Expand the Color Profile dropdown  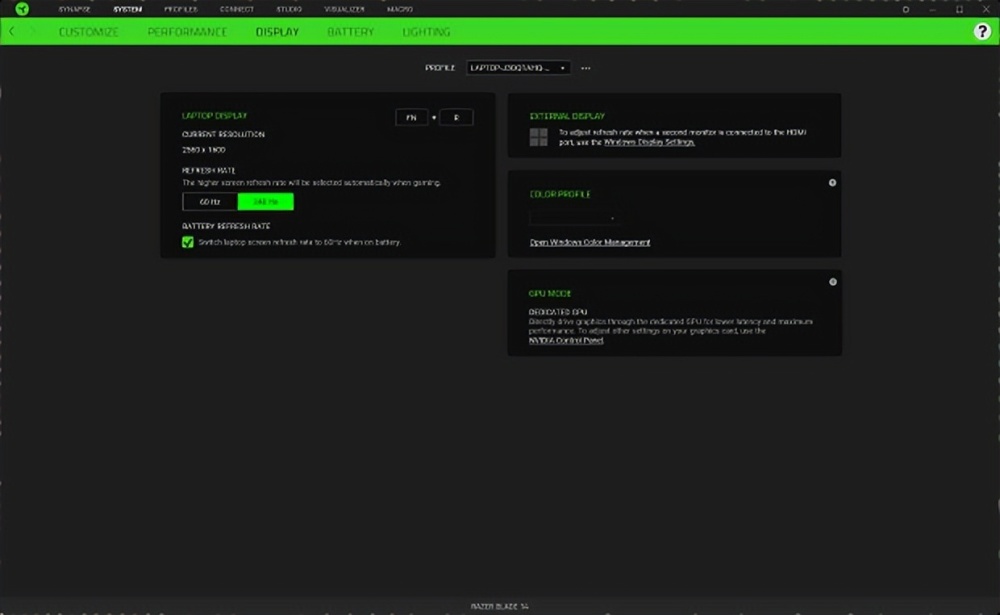(x=573, y=218)
